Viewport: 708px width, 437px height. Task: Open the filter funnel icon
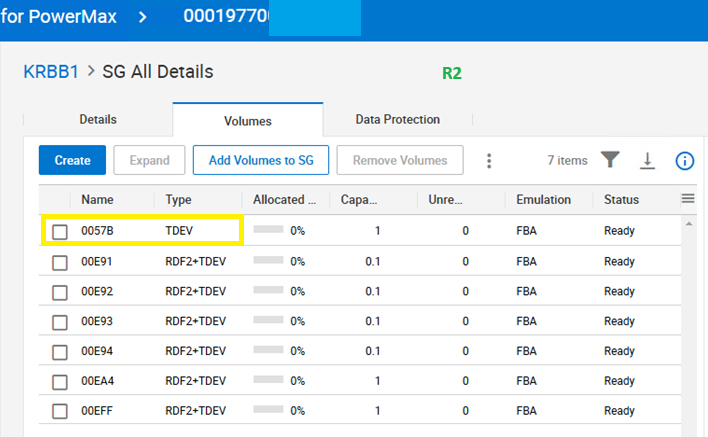pos(611,160)
